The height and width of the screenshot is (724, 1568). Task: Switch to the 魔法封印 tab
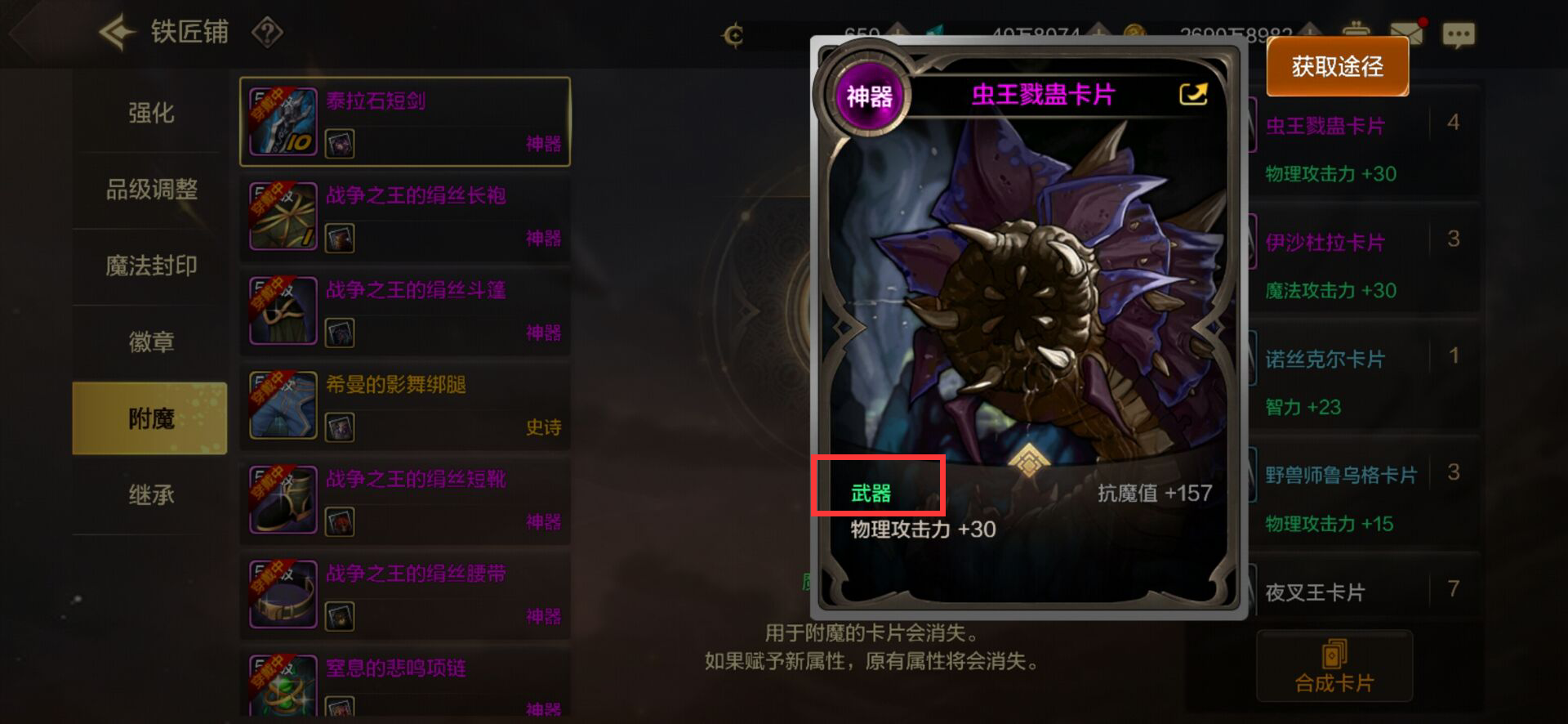150,266
